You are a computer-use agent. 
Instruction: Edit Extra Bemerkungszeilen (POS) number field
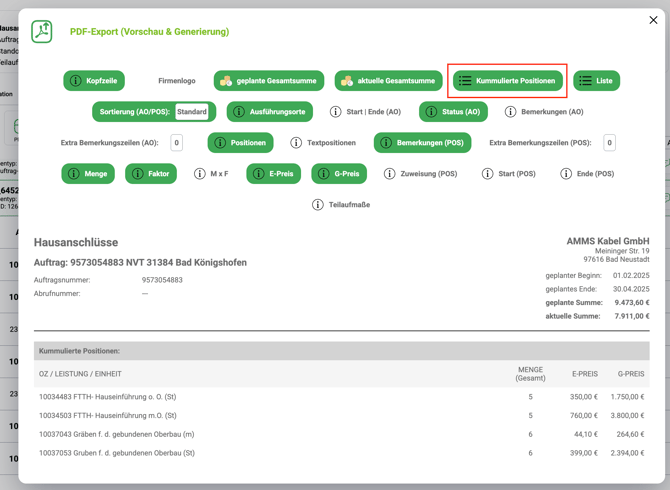click(609, 143)
